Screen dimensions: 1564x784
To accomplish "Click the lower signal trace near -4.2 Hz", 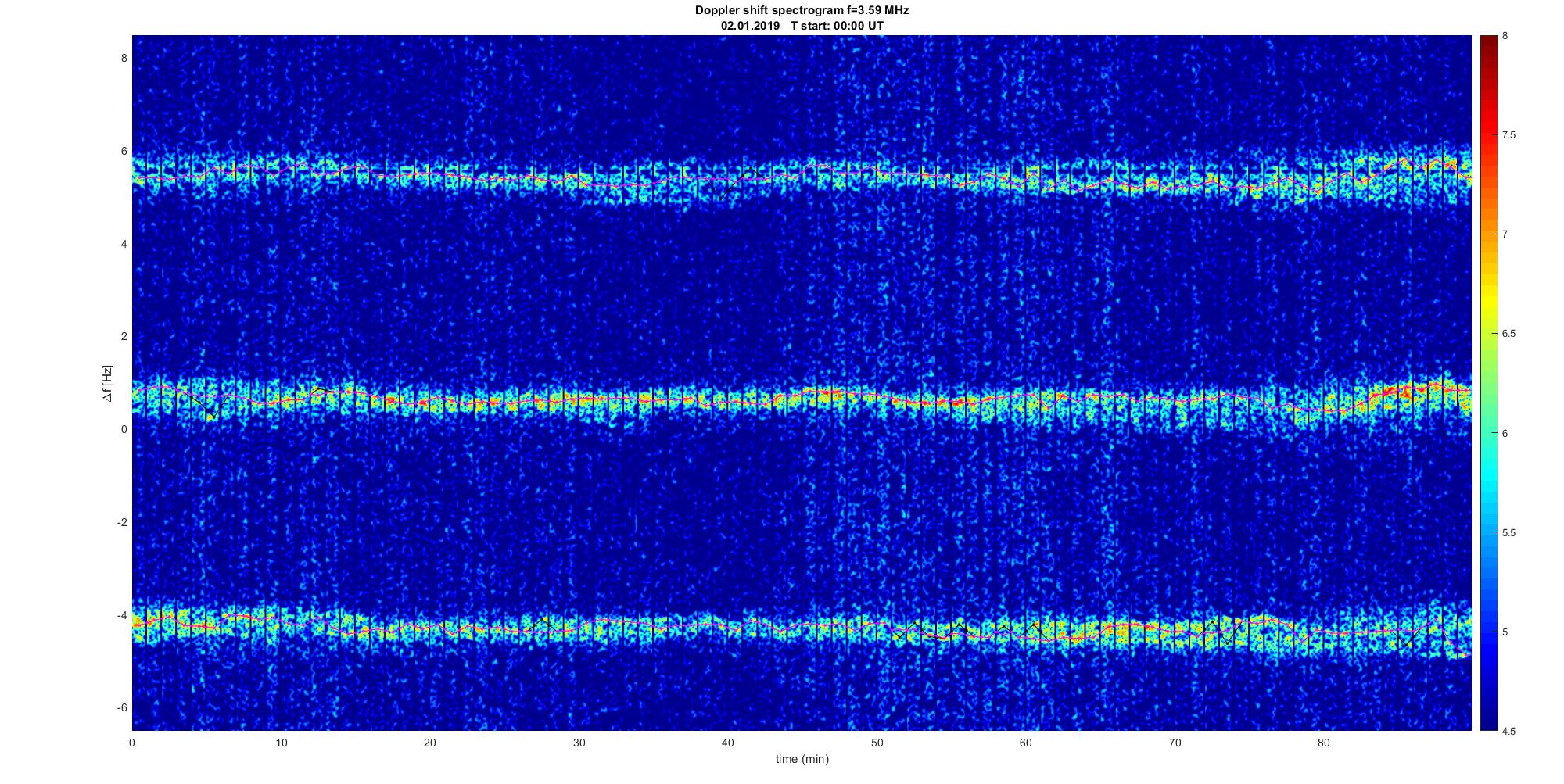I will [x=802, y=627].
